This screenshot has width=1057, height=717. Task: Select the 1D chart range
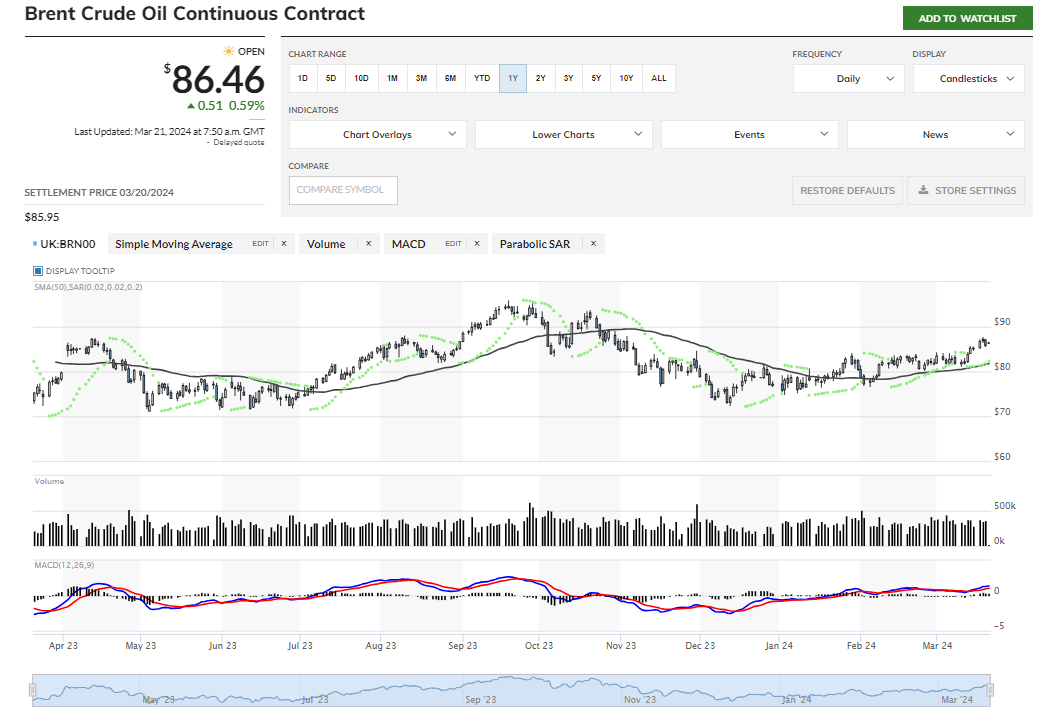[x=303, y=78]
